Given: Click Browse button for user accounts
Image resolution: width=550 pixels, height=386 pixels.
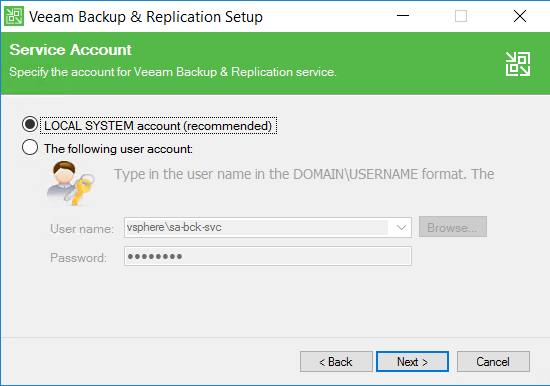Looking at the screenshot, I should point(452,227).
